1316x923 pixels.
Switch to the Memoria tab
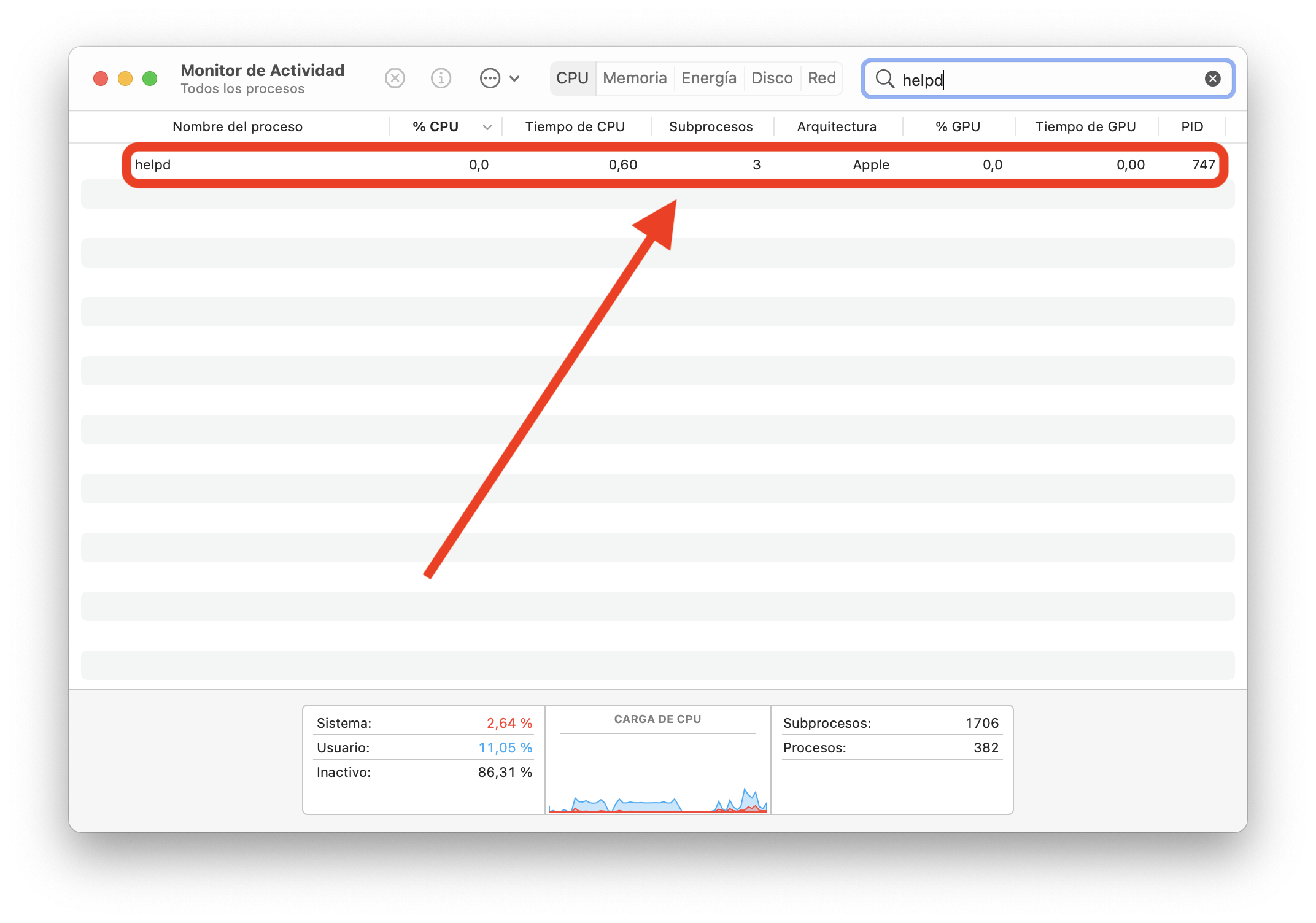(x=634, y=79)
